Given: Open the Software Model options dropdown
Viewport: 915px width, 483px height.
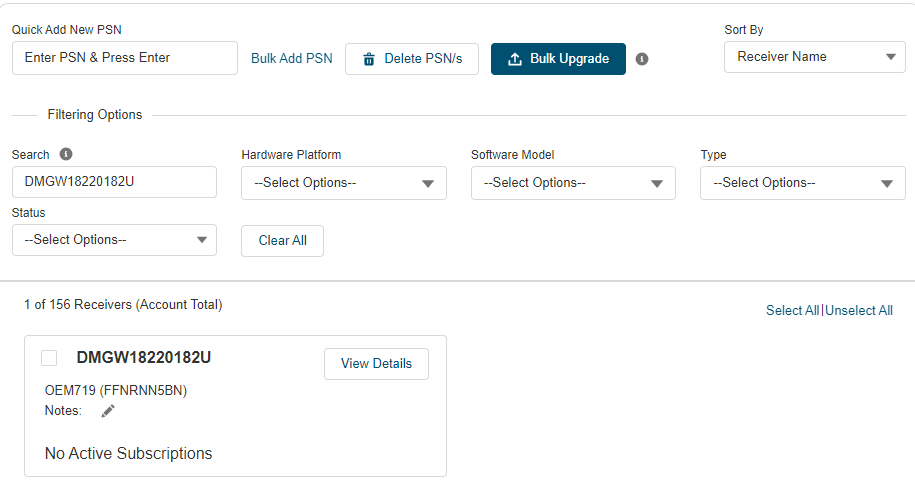Looking at the screenshot, I should point(573,183).
